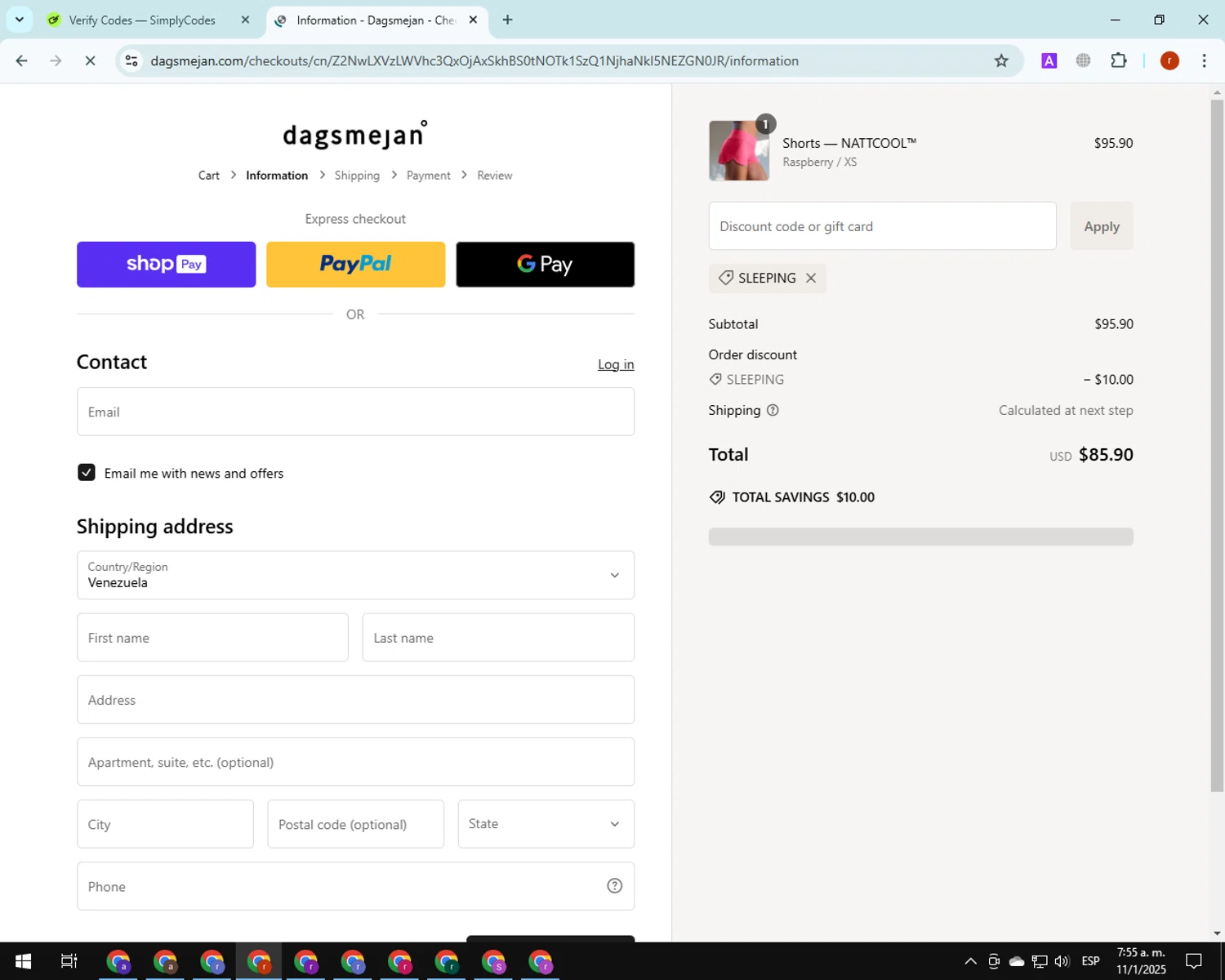Focus the Email input field
Viewport: 1225px width, 980px height.
click(355, 412)
